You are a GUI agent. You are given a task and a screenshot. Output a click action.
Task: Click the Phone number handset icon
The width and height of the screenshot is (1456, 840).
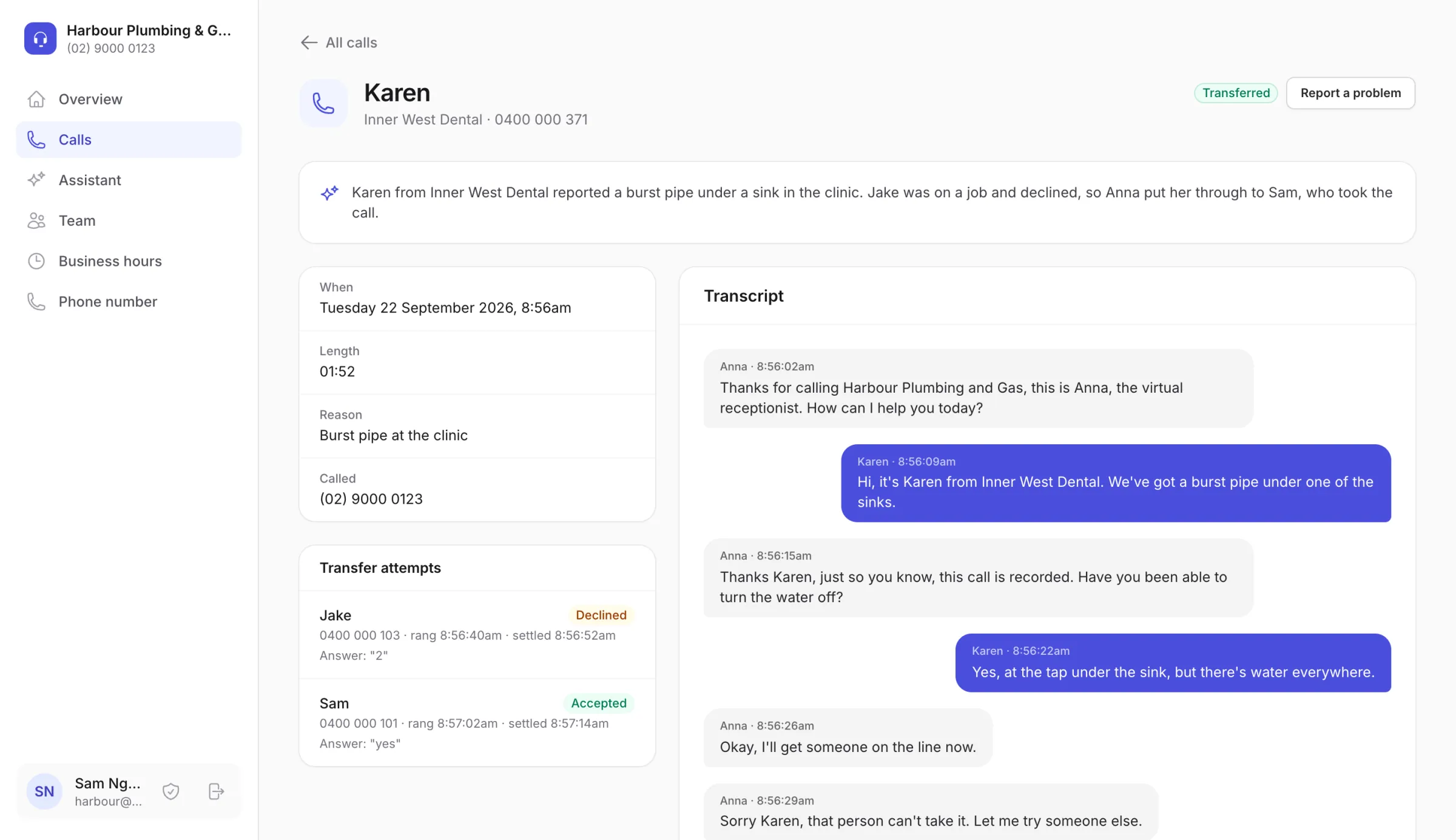coord(36,302)
